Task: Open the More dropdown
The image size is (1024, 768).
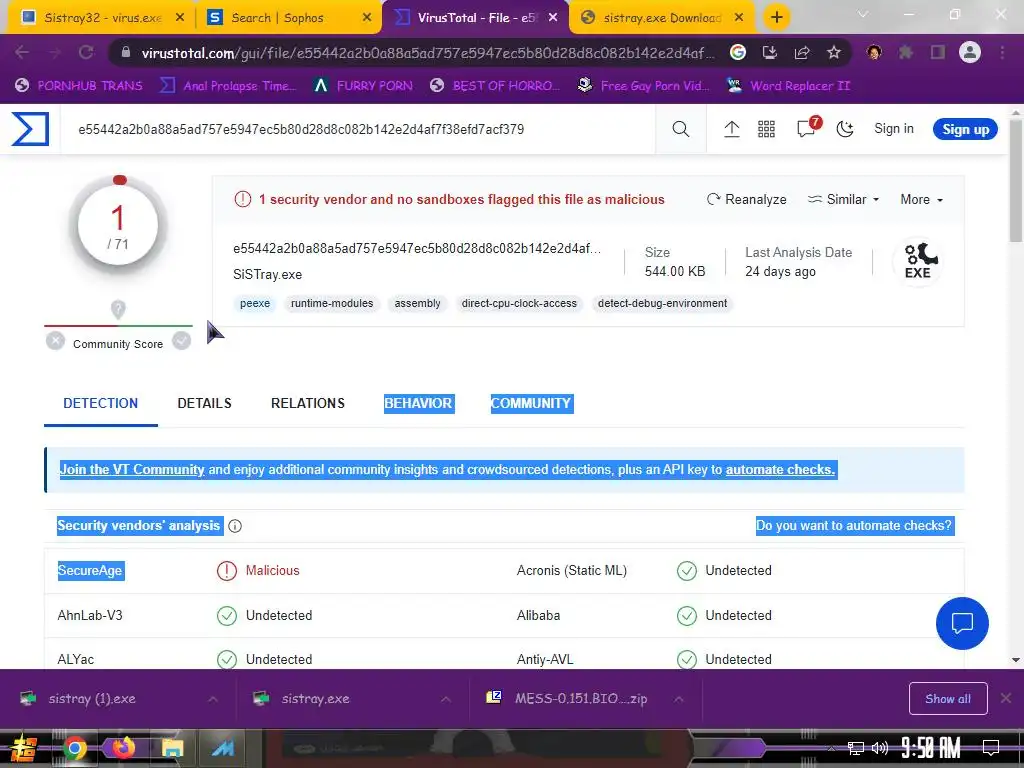Action: [921, 199]
